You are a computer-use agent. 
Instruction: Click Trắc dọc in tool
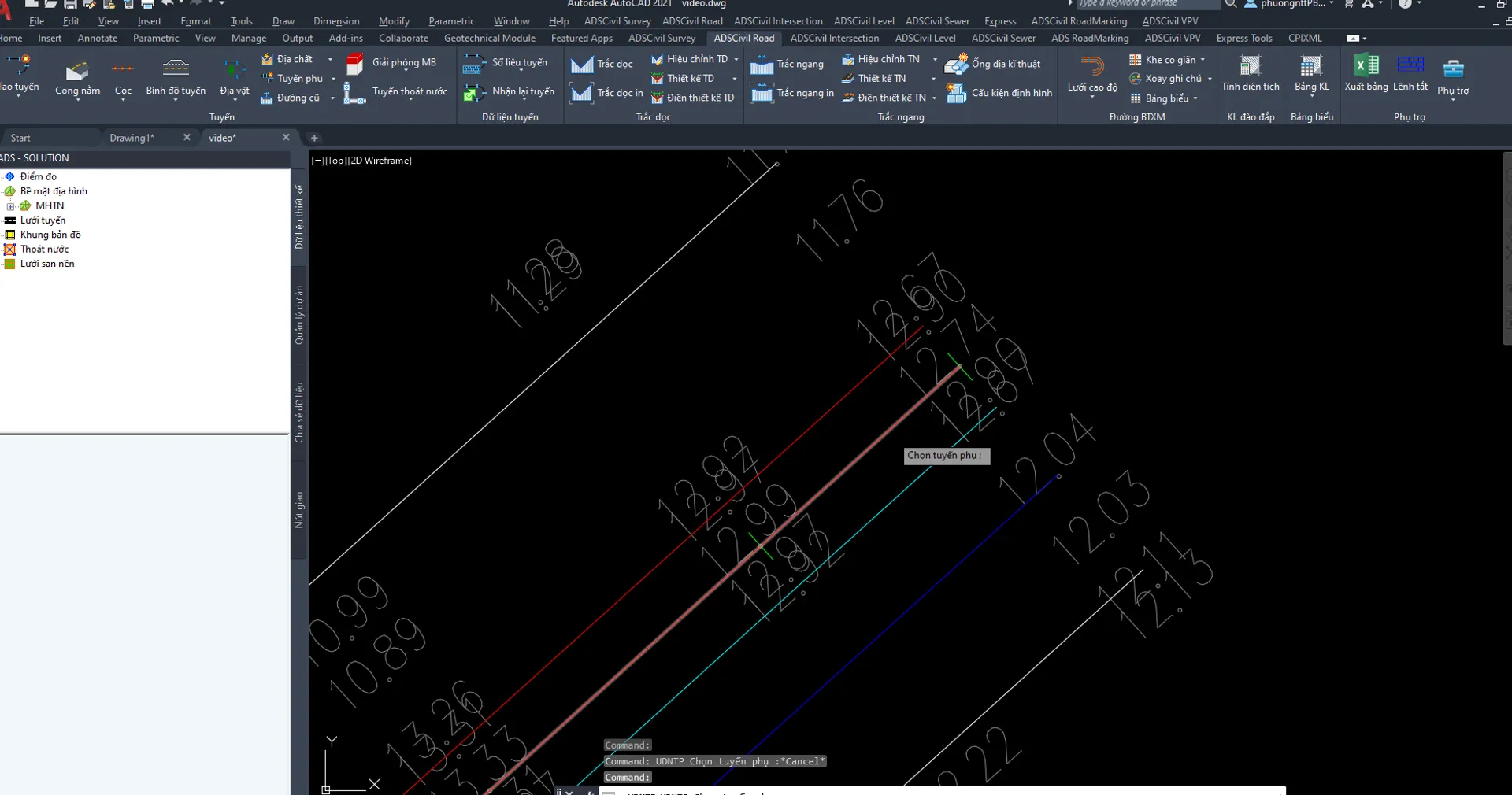click(607, 93)
